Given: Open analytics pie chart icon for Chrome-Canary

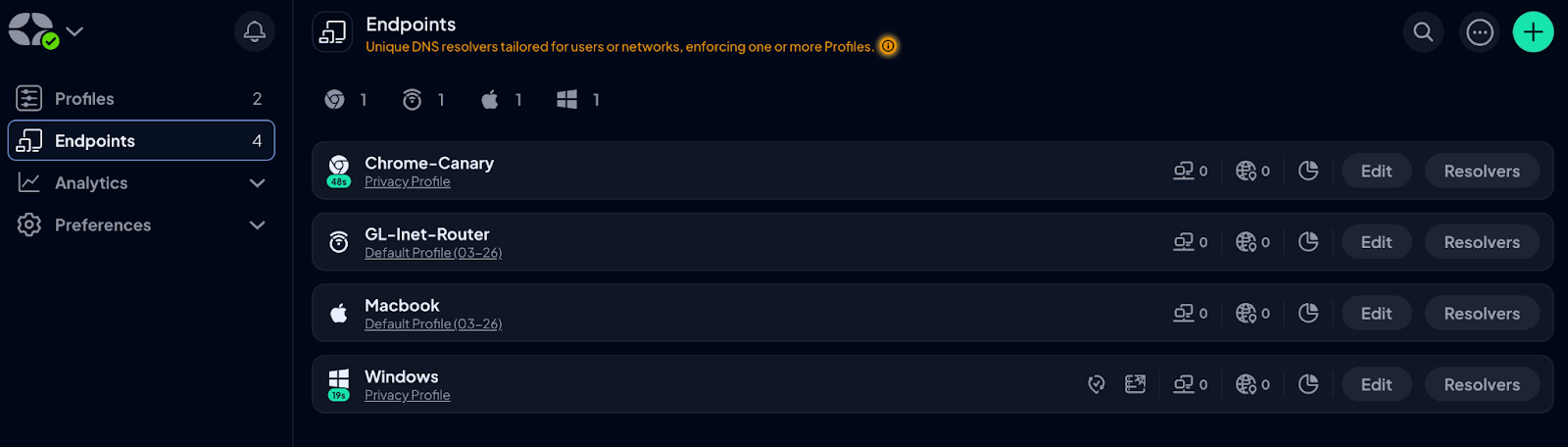Looking at the screenshot, I should click(x=1308, y=171).
